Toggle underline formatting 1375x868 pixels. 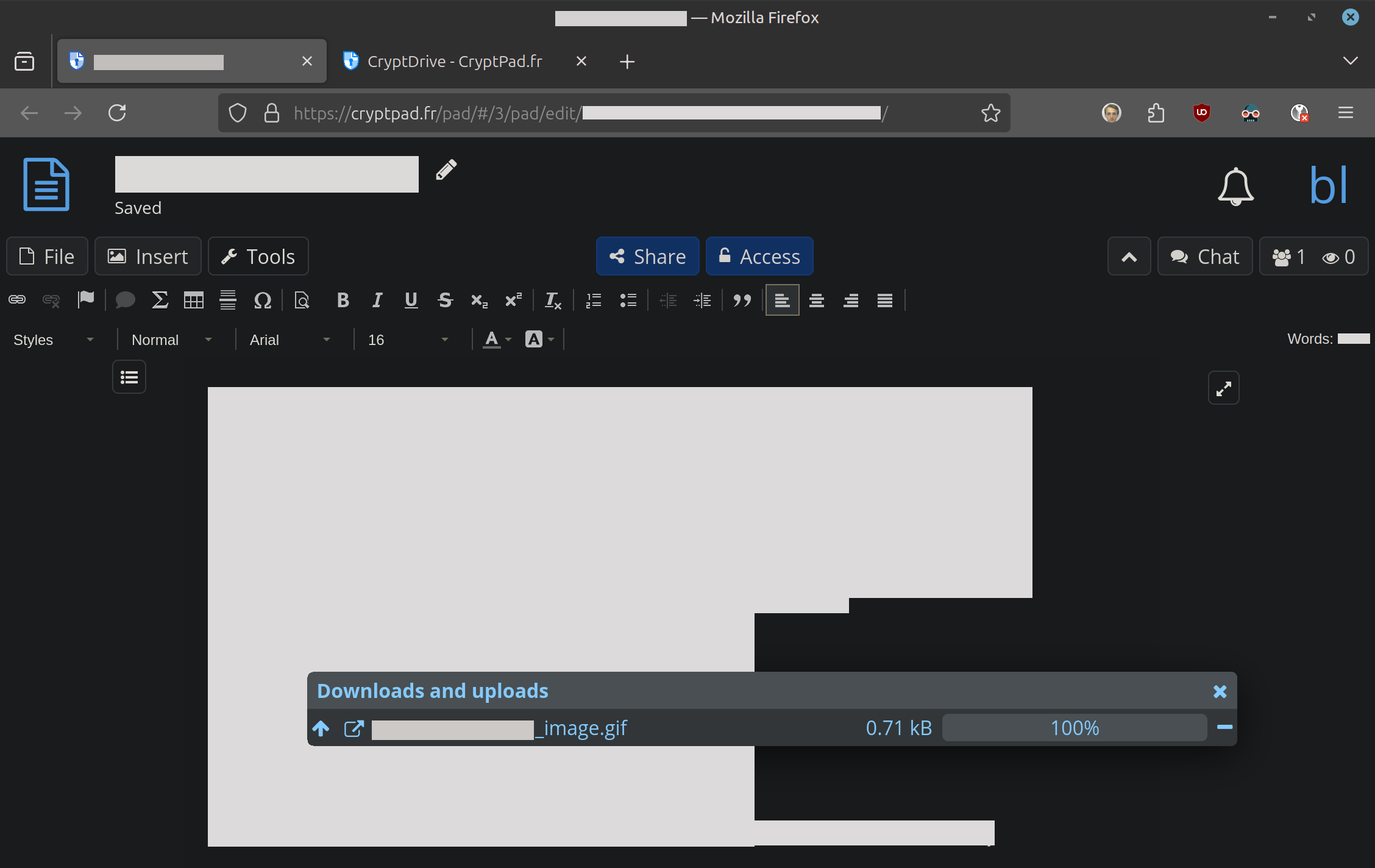coord(411,300)
